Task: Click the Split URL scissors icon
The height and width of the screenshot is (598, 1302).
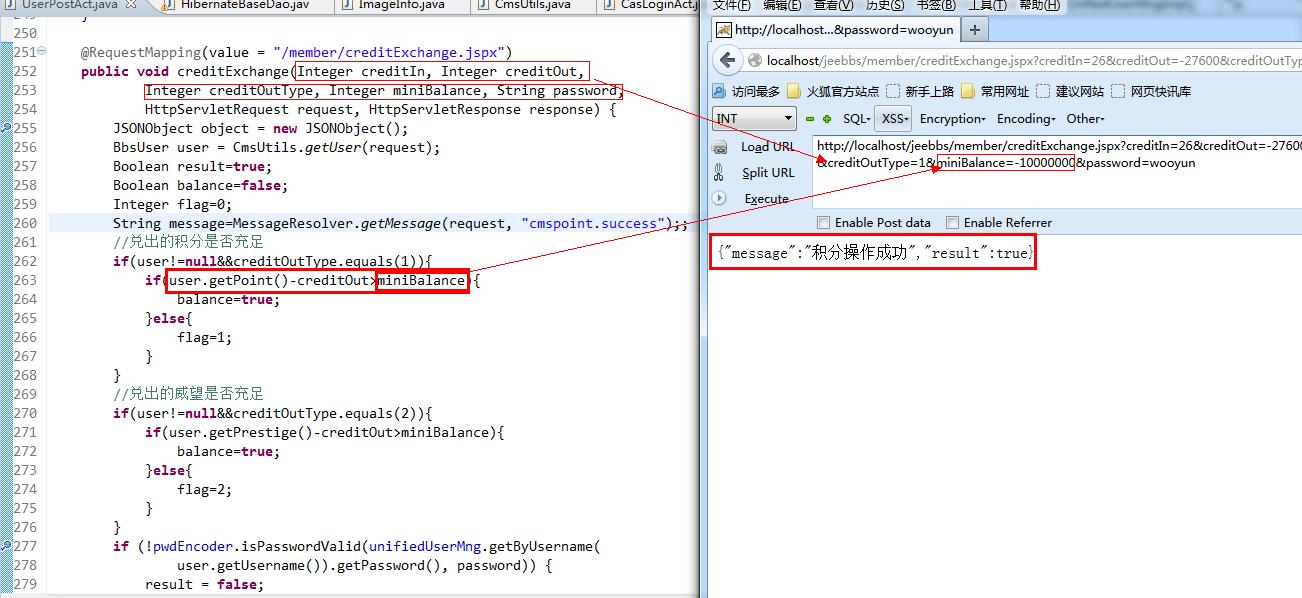Action: [719, 172]
